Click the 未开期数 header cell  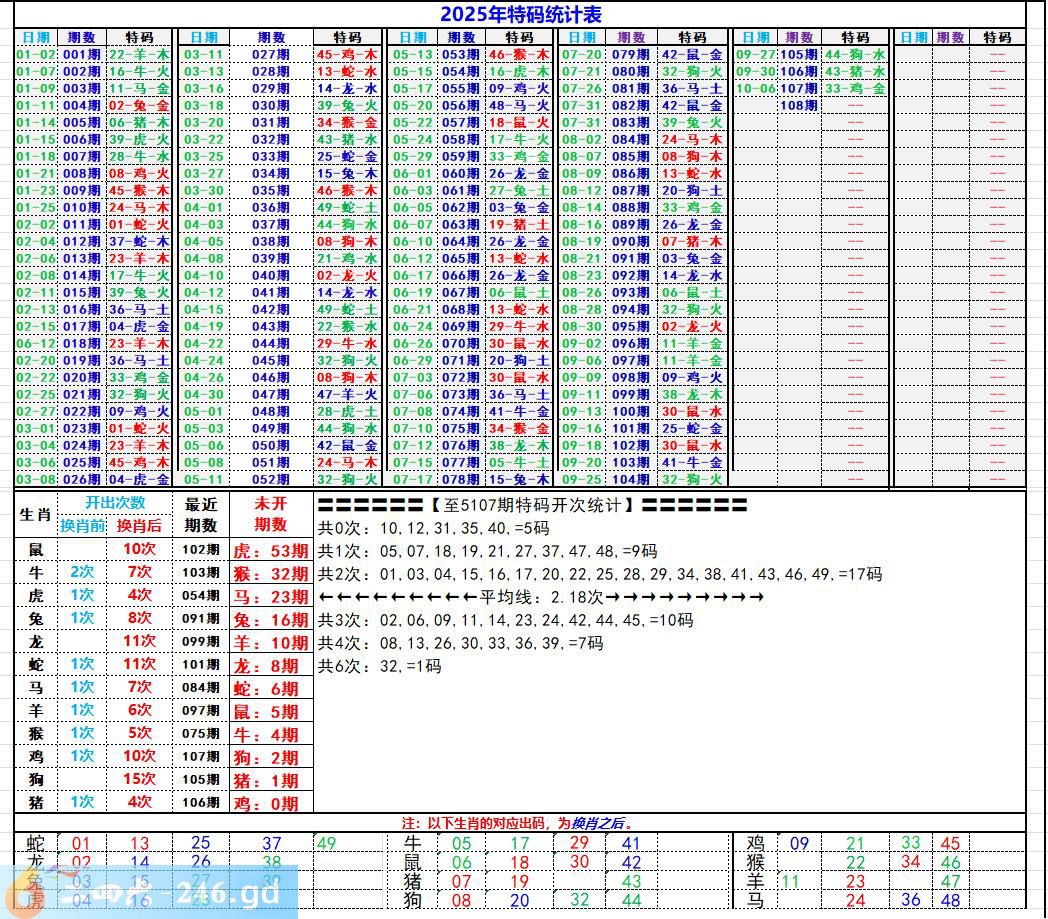pyautogui.click(x=270, y=514)
